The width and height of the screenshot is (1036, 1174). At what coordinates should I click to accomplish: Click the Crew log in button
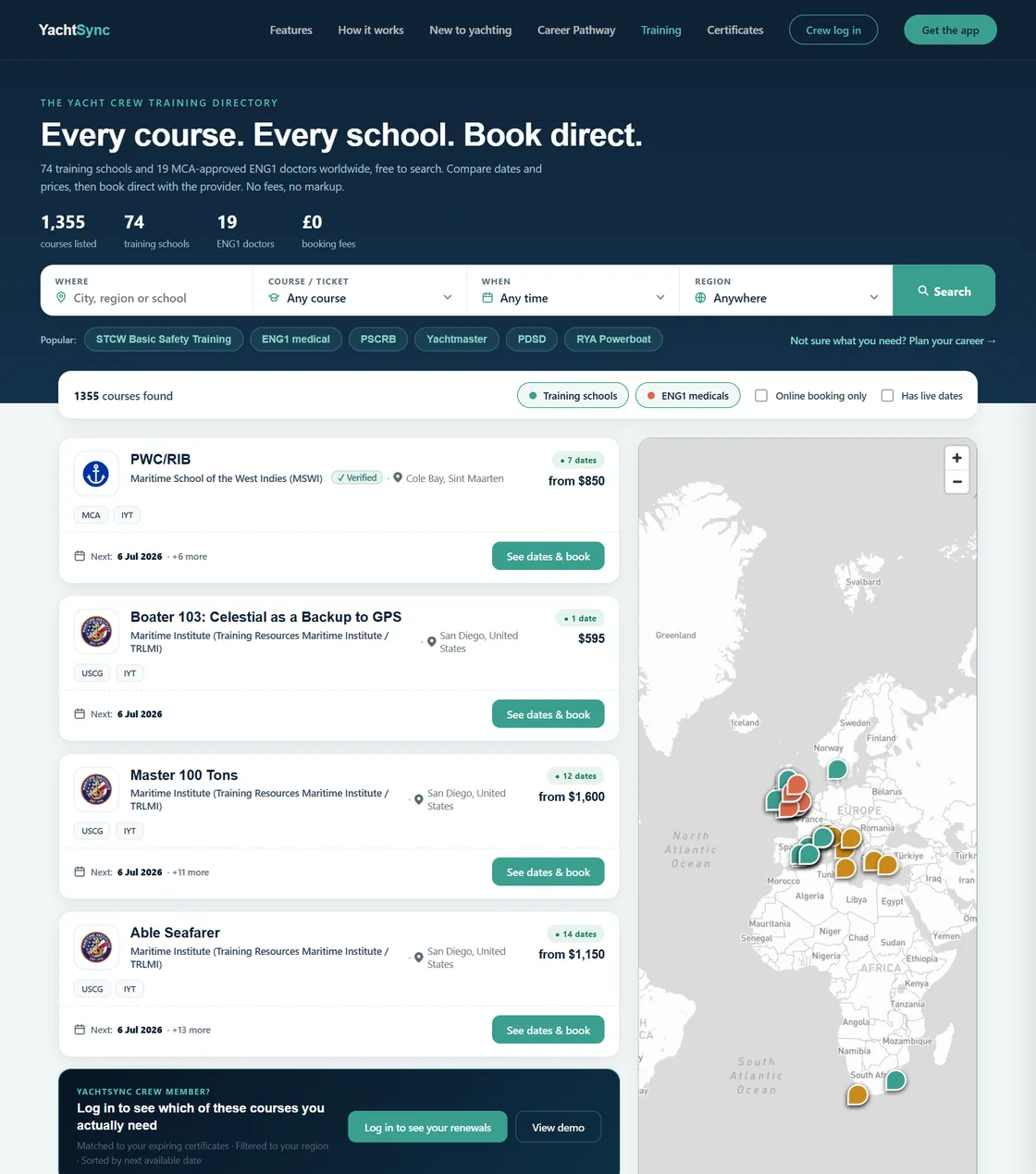pos(833,30)
